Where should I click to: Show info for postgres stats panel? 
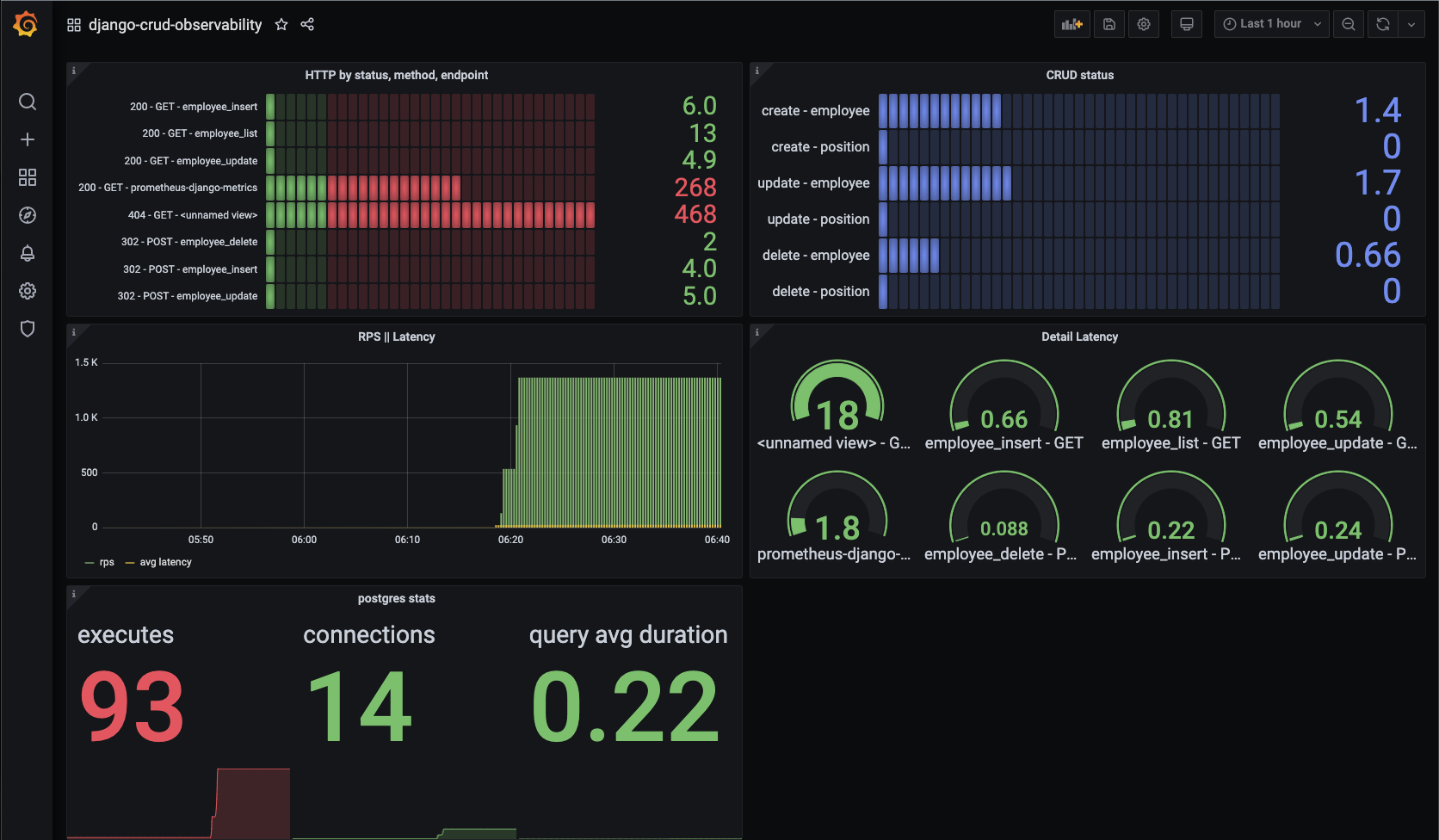pyautogui.click(x=73, y=594)
